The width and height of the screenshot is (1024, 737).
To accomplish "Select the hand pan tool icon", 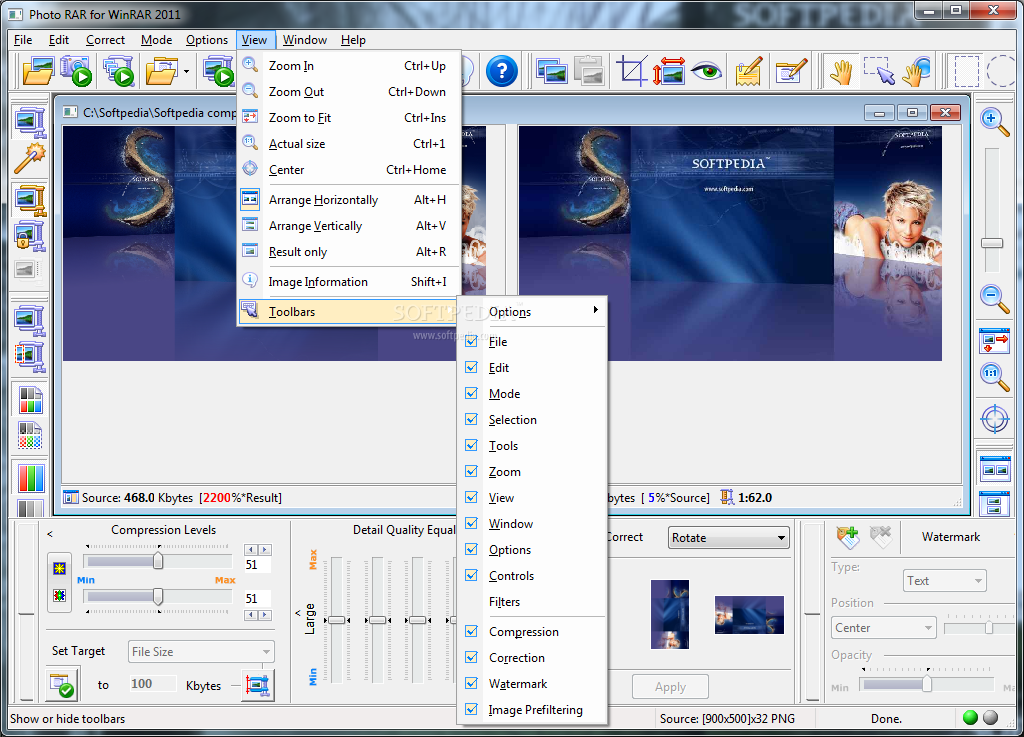I will tap(841, 71).
